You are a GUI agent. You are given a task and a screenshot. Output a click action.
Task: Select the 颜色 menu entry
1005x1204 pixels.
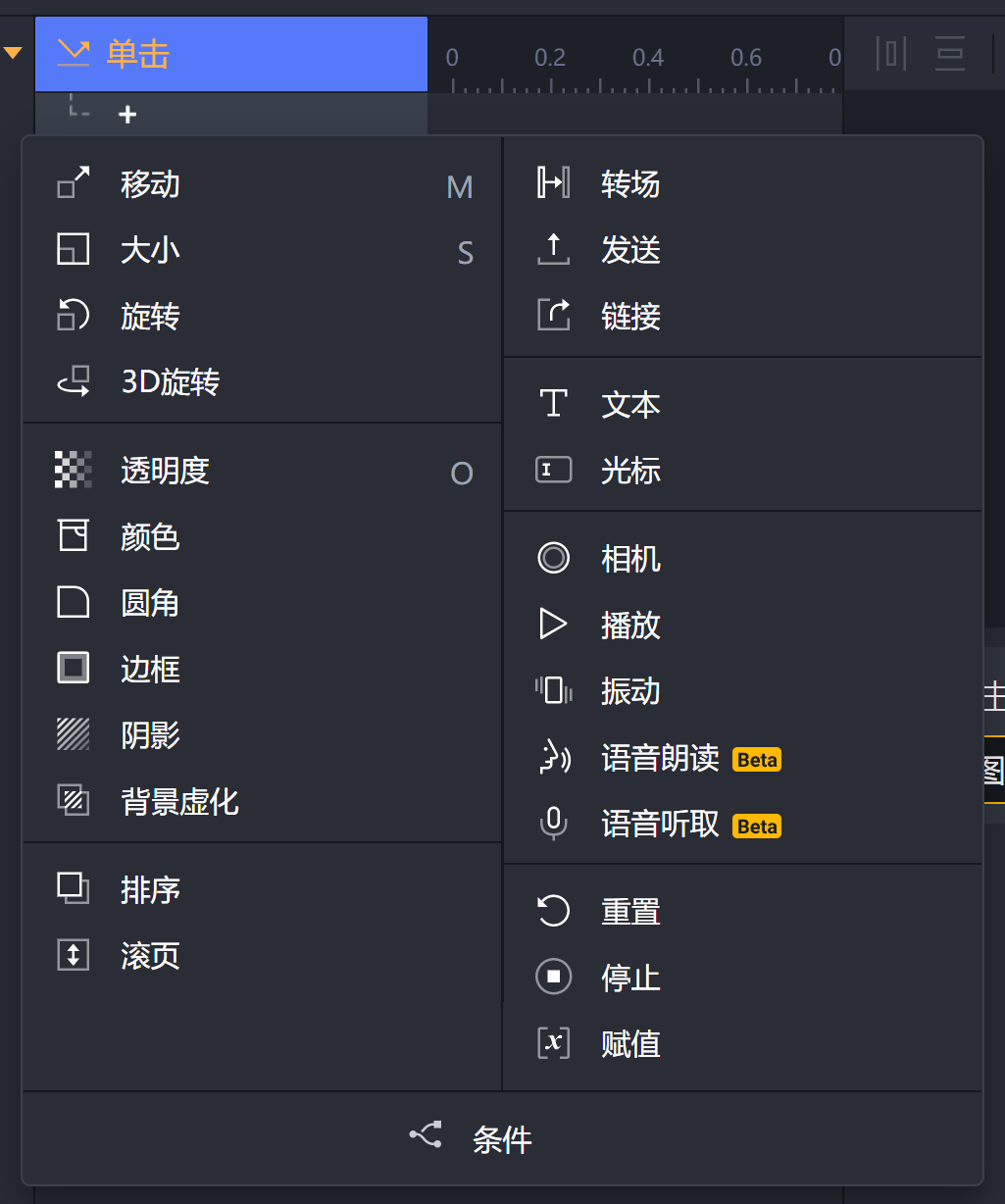(150, 536)
